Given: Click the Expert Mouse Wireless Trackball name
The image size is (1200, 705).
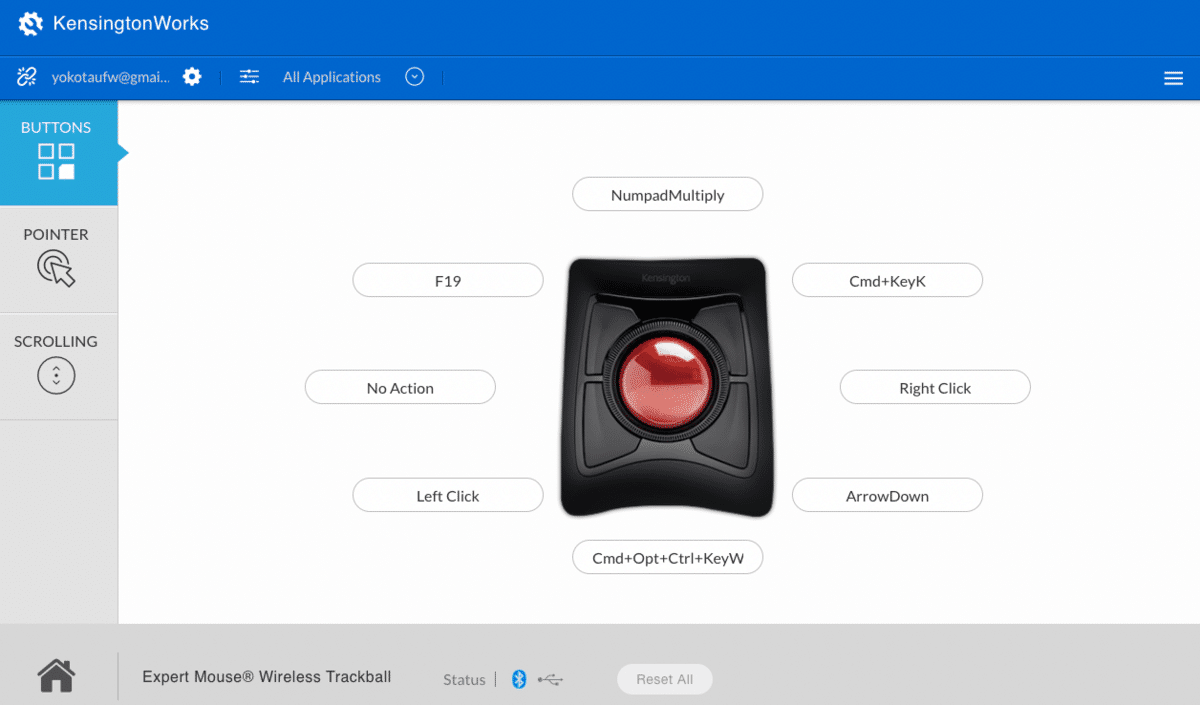Looking at the screenshot, I should (267, 677).
